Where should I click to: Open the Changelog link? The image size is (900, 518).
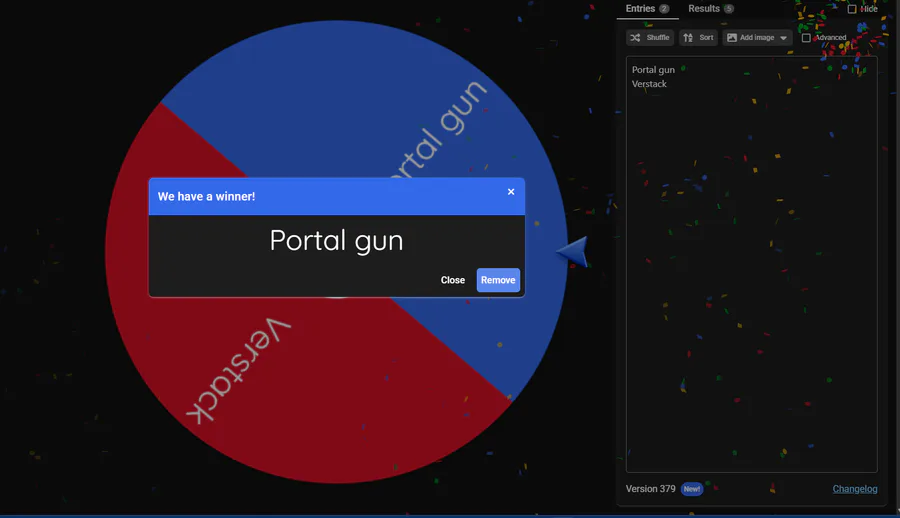pos(855,489)
